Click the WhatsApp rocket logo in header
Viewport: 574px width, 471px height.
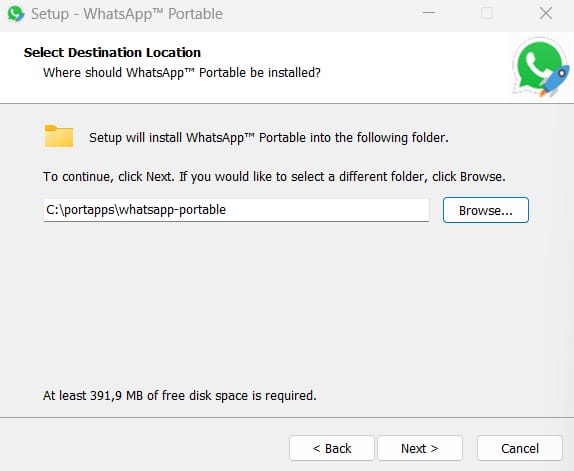541,68
